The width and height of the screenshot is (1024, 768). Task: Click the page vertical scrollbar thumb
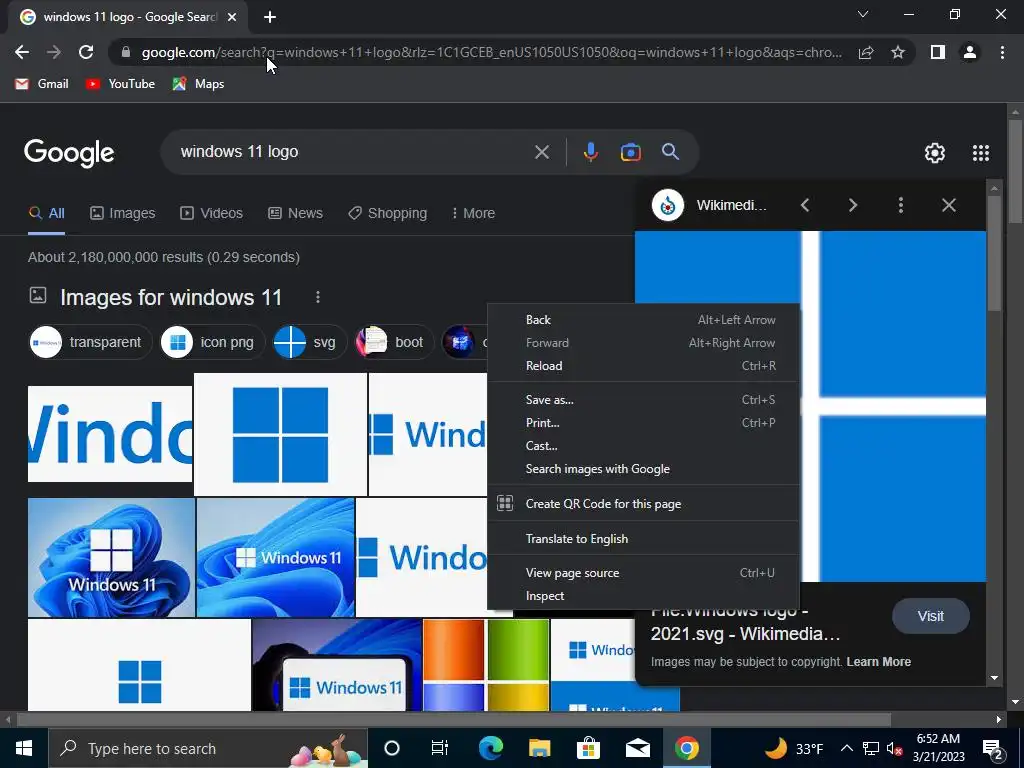point(1016,172)
